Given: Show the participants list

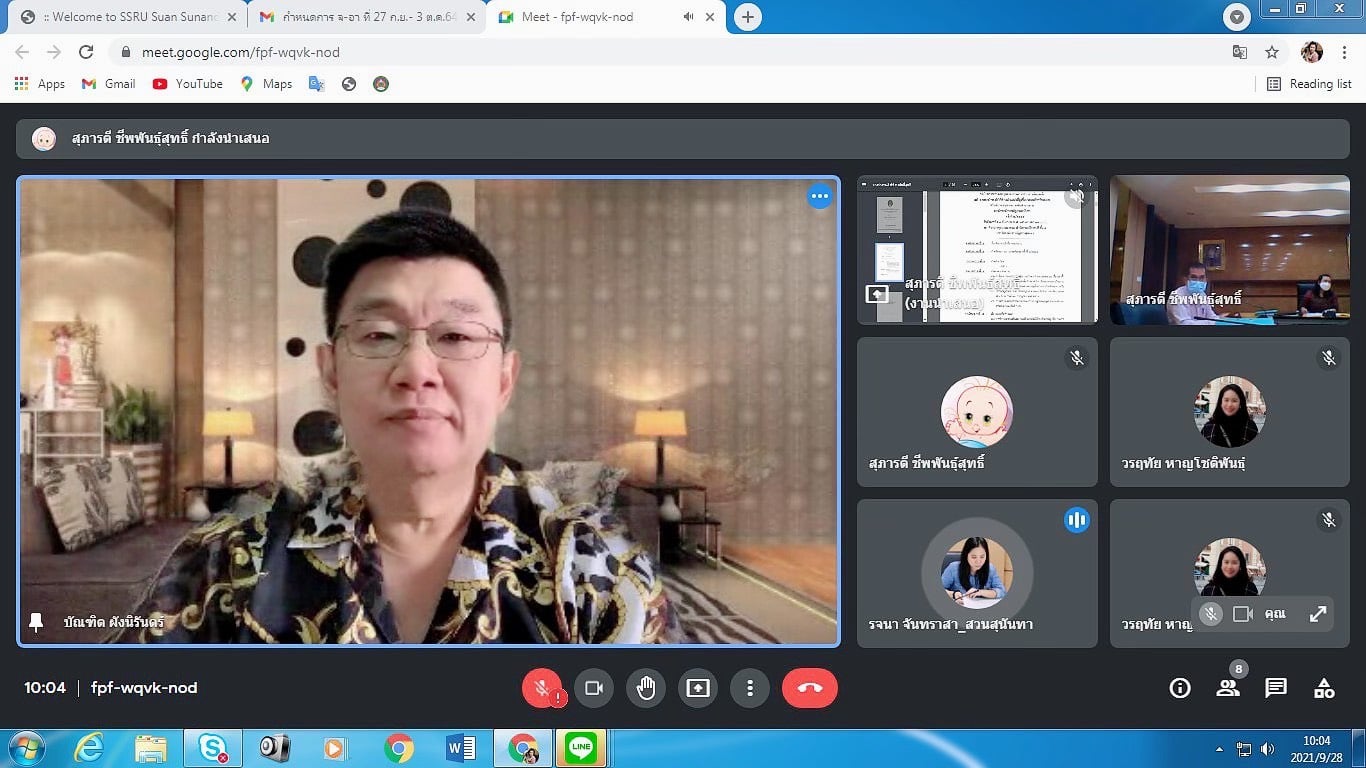Looking at the screenshot, I should coord(1228,688).
